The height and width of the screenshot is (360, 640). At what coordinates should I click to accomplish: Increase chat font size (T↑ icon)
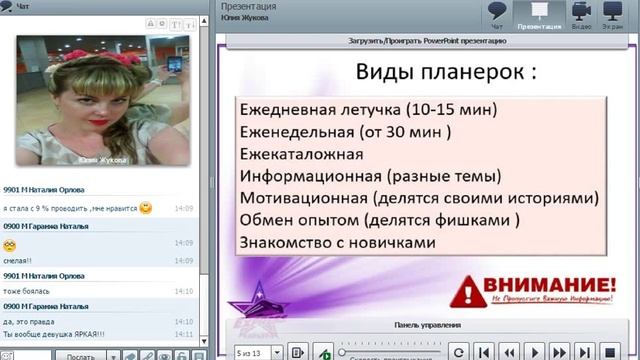point(176,24)
